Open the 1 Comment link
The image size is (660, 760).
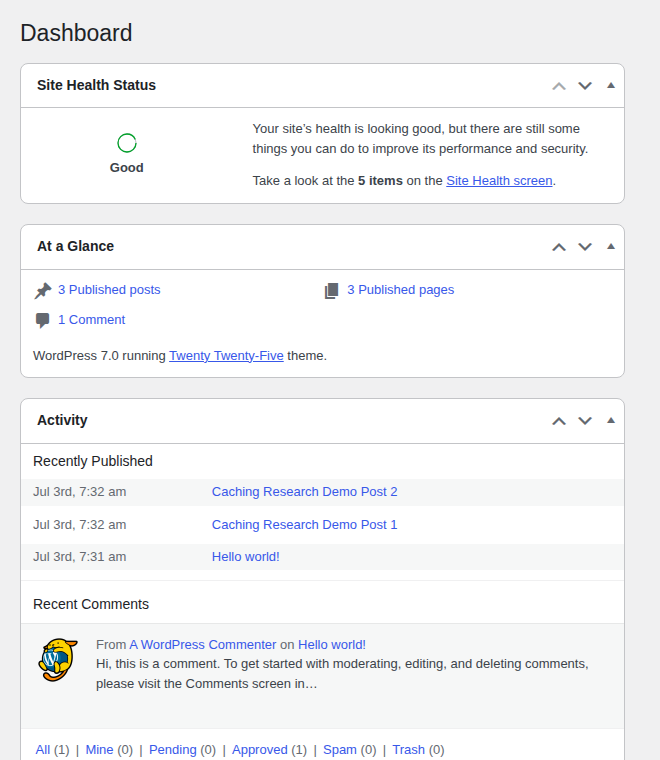(x=92, y=320)
